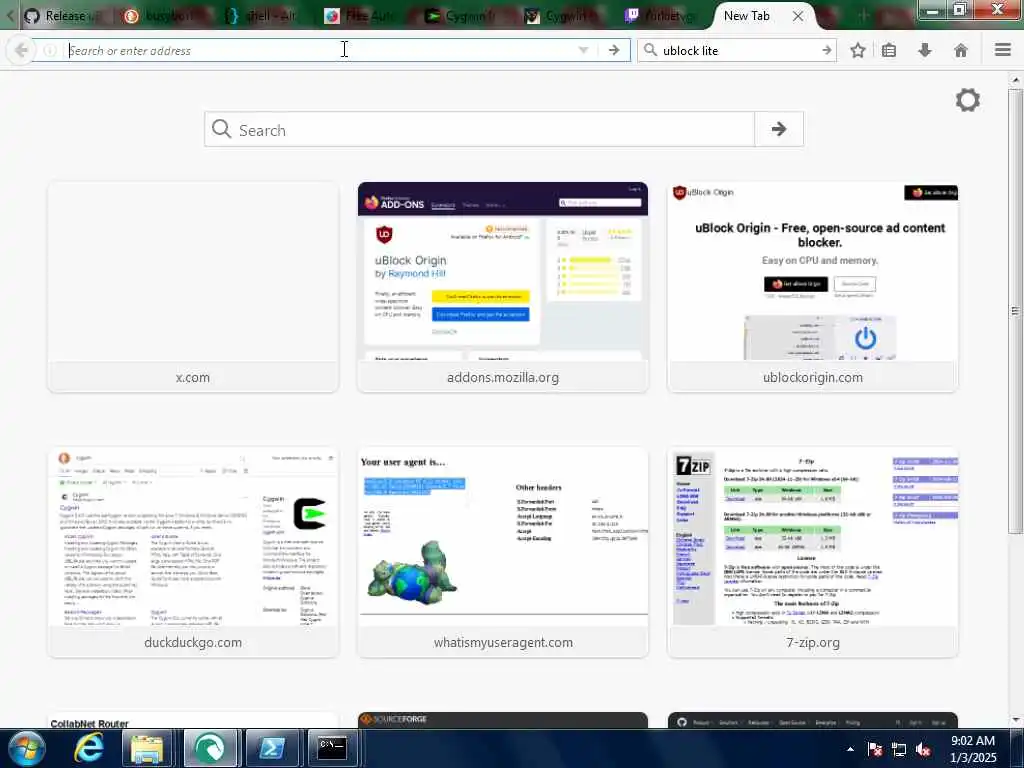Bookmark this page with star icon
The width and height of the screenshot is (1024, 768).
(x=857, y=50)
